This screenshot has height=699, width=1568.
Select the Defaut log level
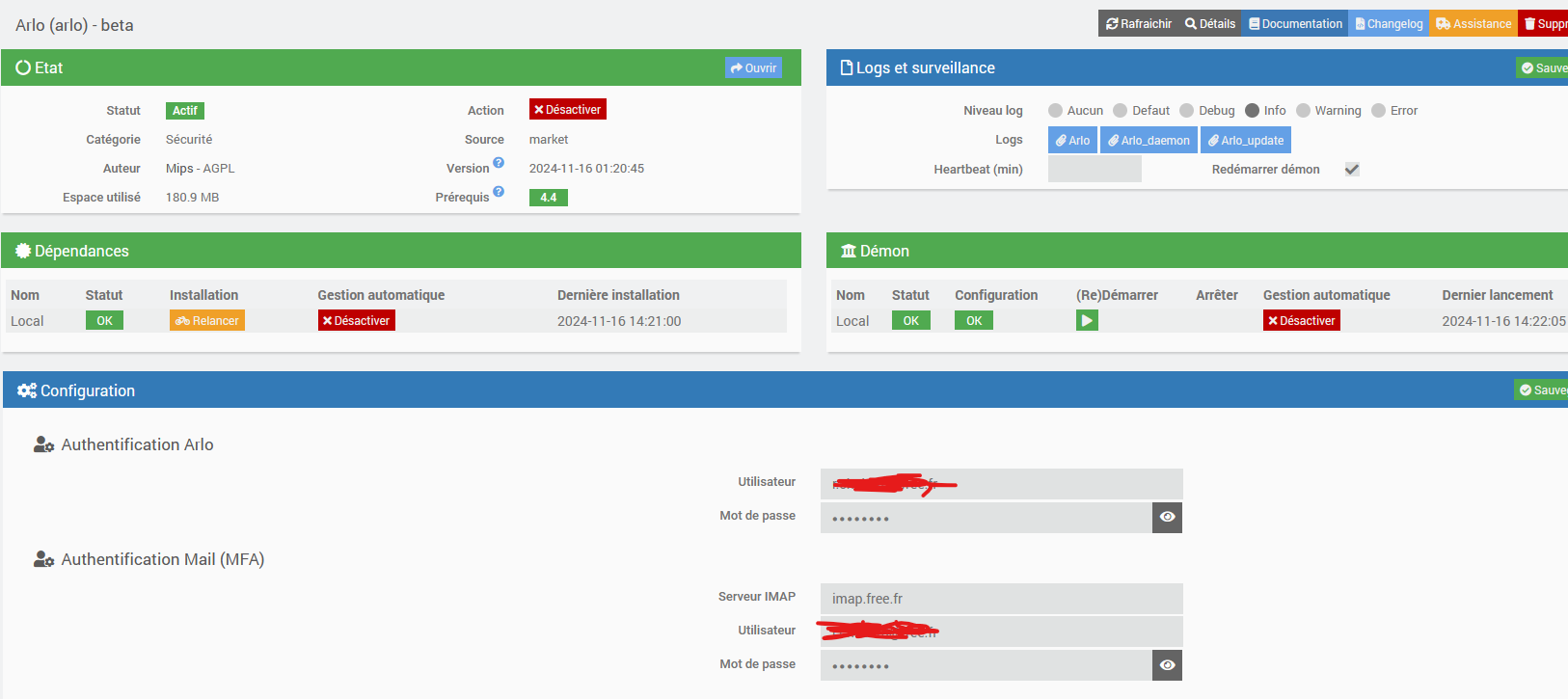click(x=1121, y=111)
